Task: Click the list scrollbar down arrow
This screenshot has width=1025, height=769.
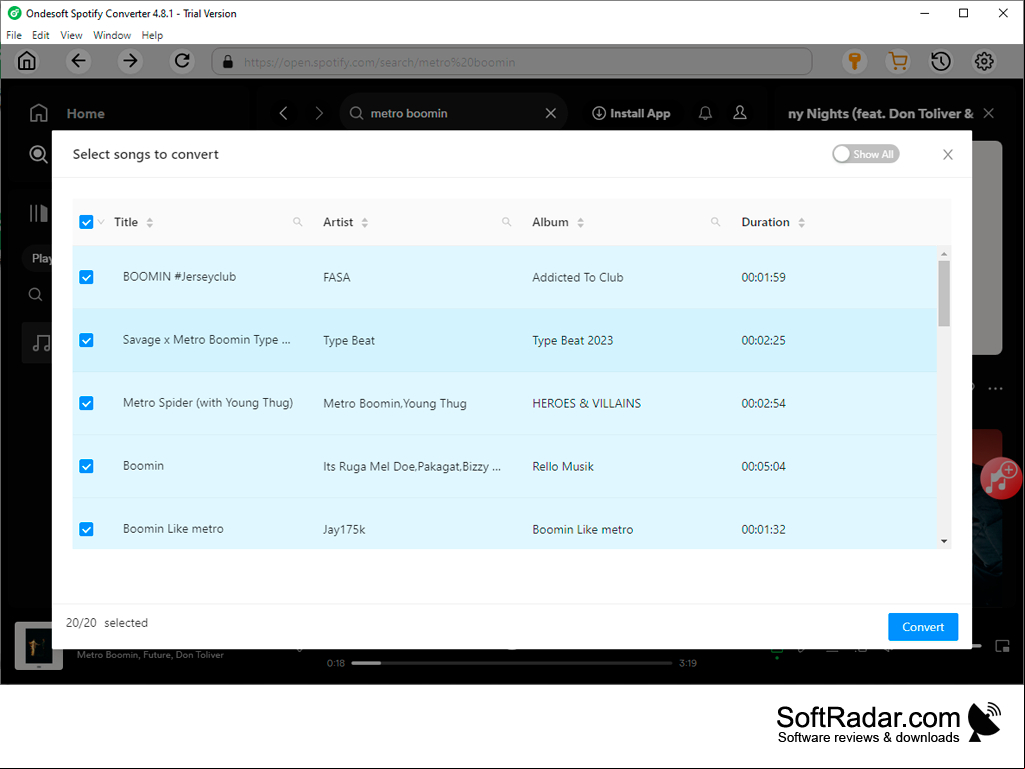Action: (x=944, y=541)
